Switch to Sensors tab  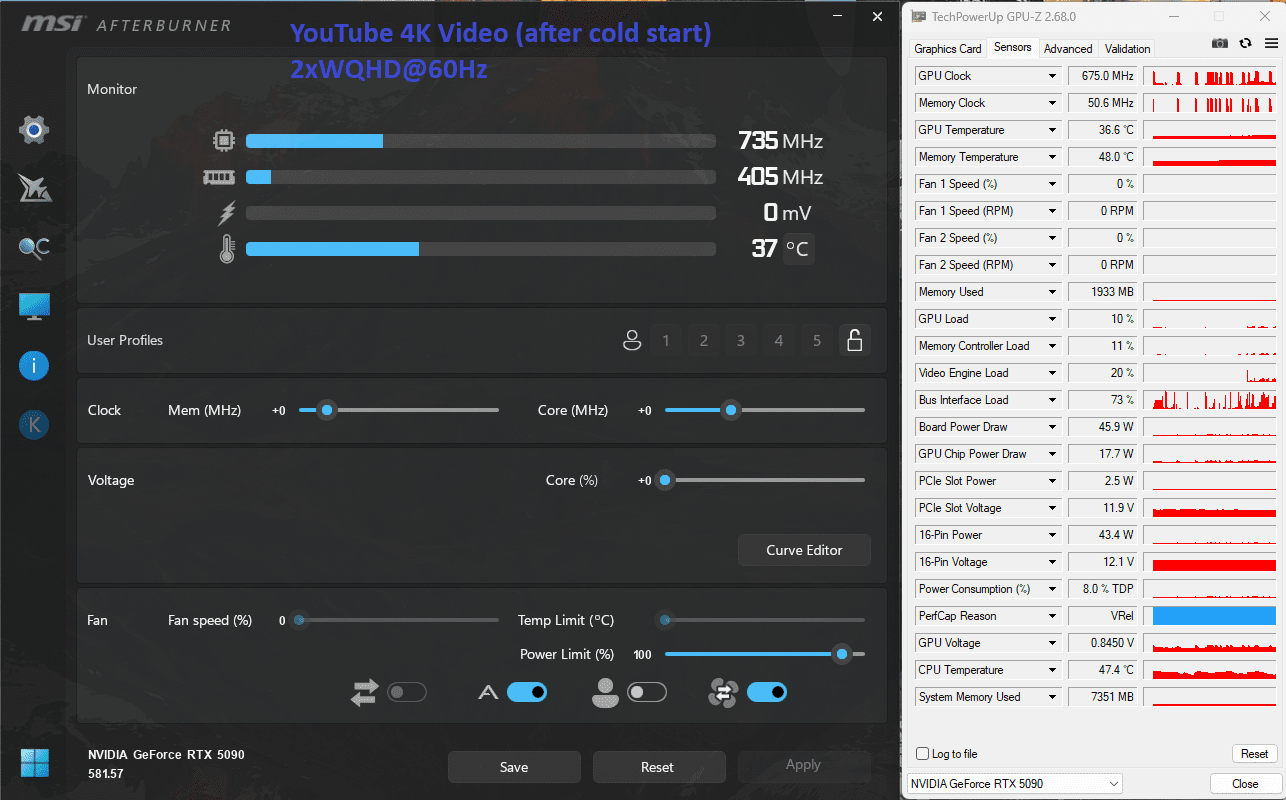coord(1012,47)
